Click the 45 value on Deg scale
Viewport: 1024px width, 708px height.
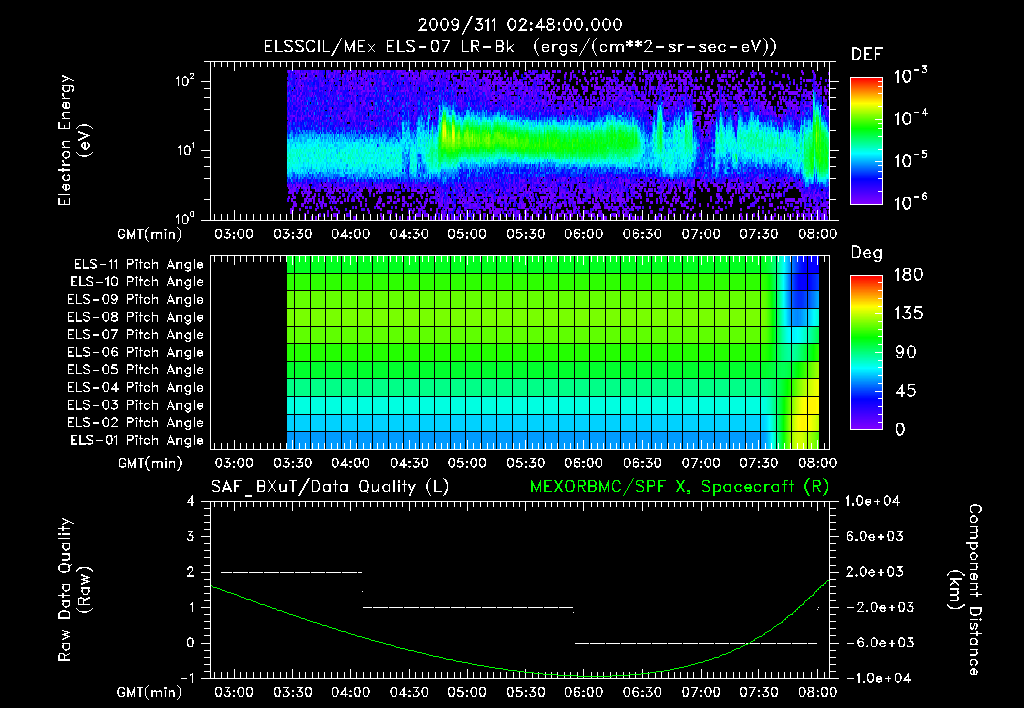point(905,391)
